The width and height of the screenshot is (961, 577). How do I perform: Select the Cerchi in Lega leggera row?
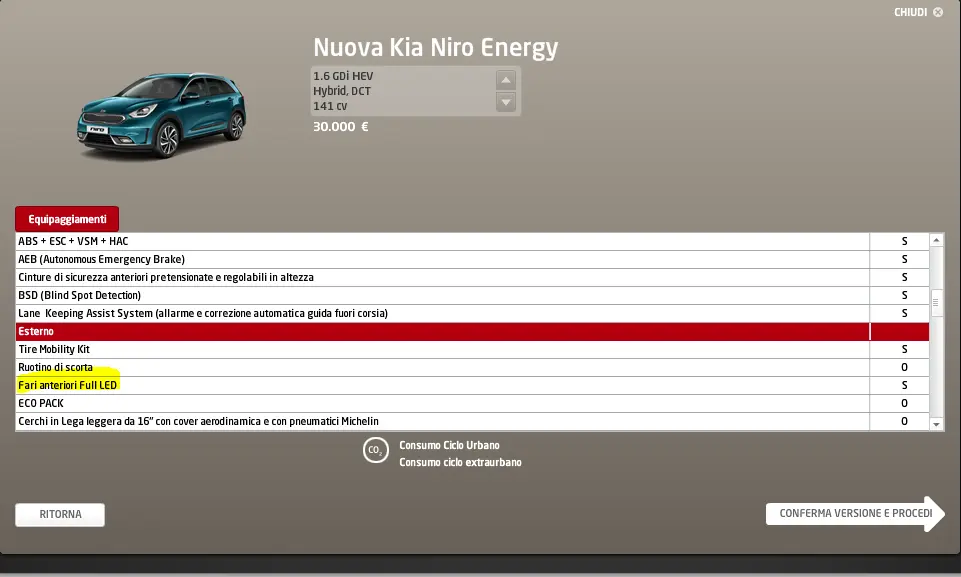472,421
